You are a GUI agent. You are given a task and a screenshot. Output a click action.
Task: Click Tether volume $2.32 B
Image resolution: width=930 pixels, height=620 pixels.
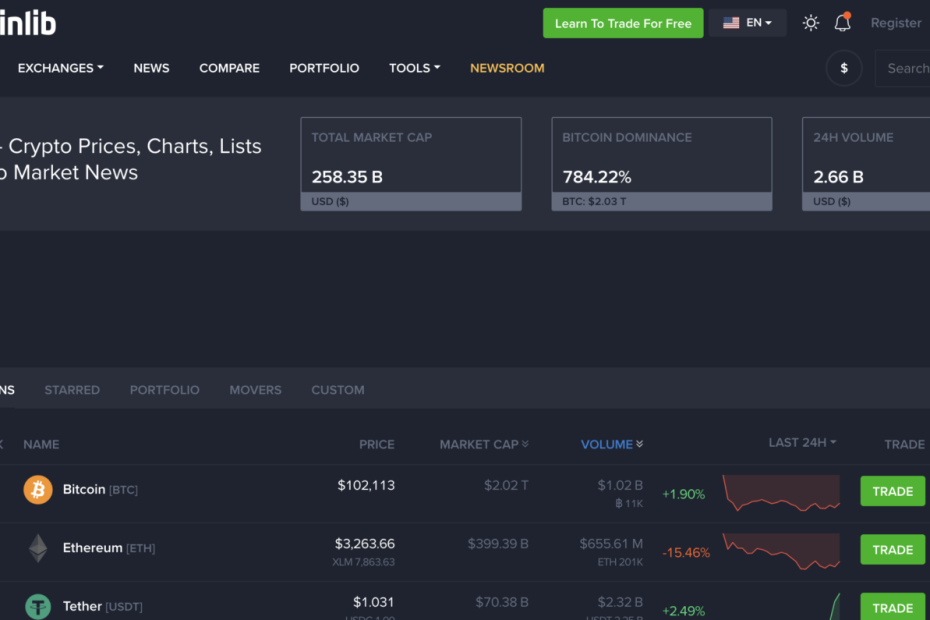pyautogui.click(x=620, y=602)
